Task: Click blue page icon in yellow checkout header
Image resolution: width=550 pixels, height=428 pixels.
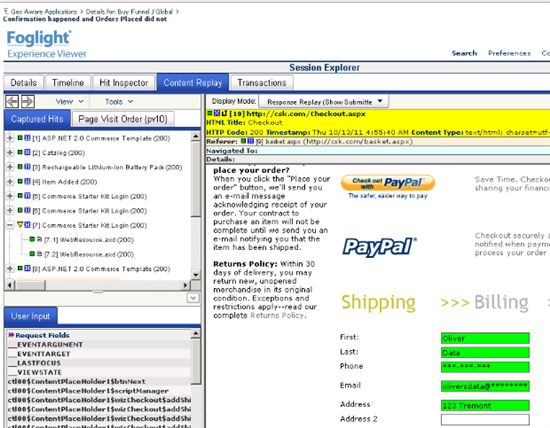Action: 216,113
